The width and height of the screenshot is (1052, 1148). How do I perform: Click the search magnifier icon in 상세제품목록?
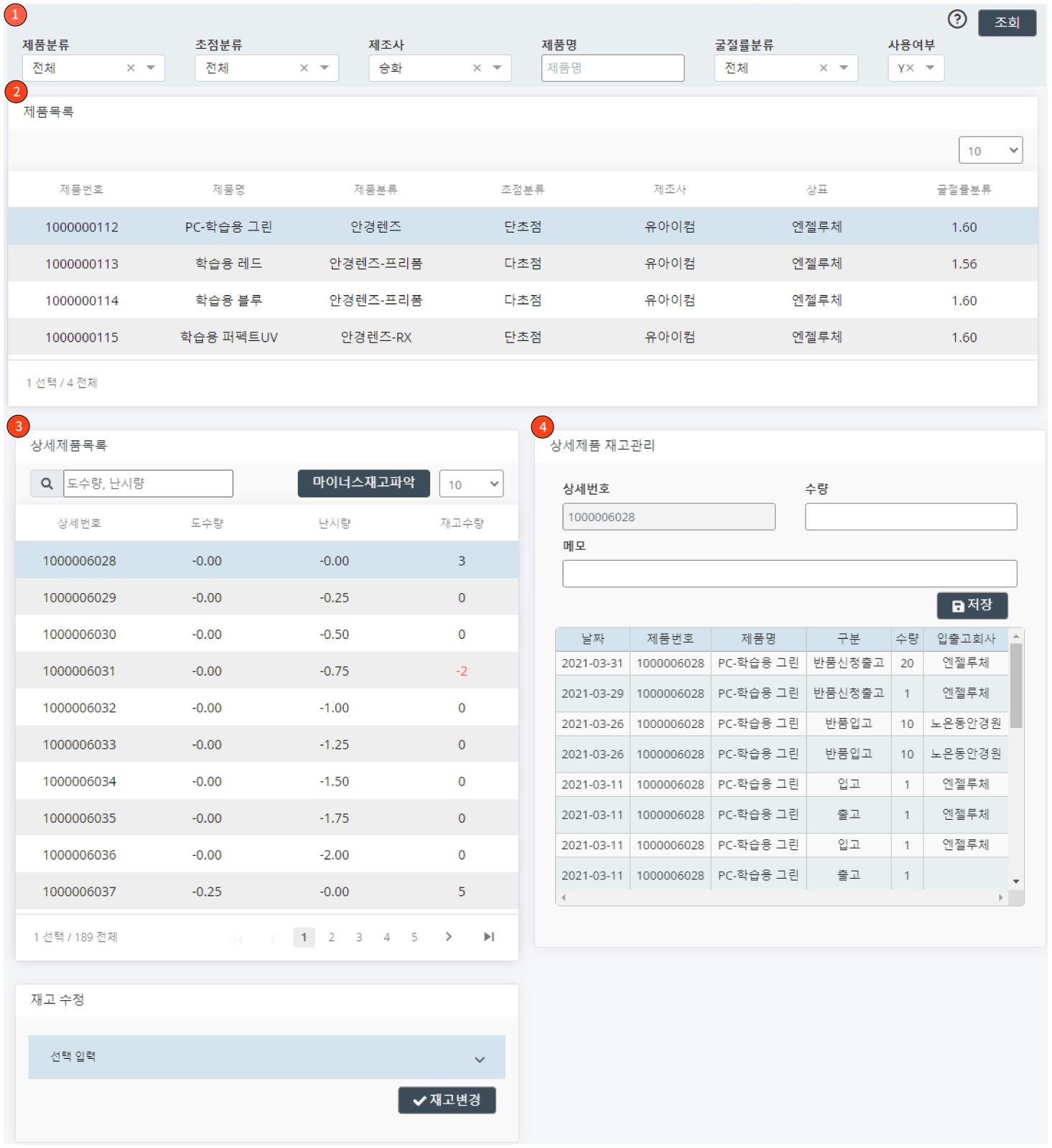(47, 484)
